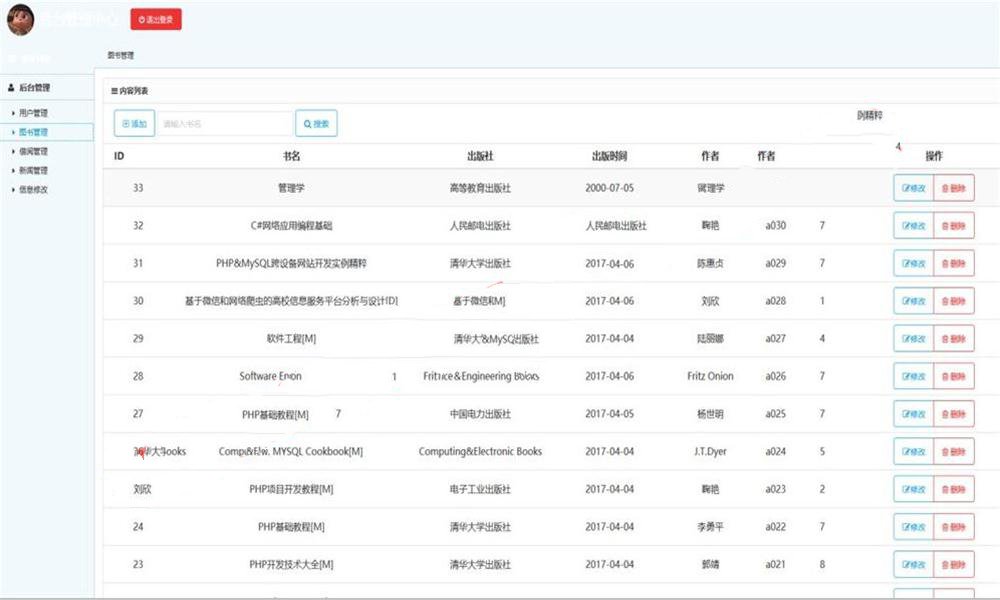Open 新闻管理 in the sidebar
The width and height of the screenshot is (1000, 600).
pos(33,170)
